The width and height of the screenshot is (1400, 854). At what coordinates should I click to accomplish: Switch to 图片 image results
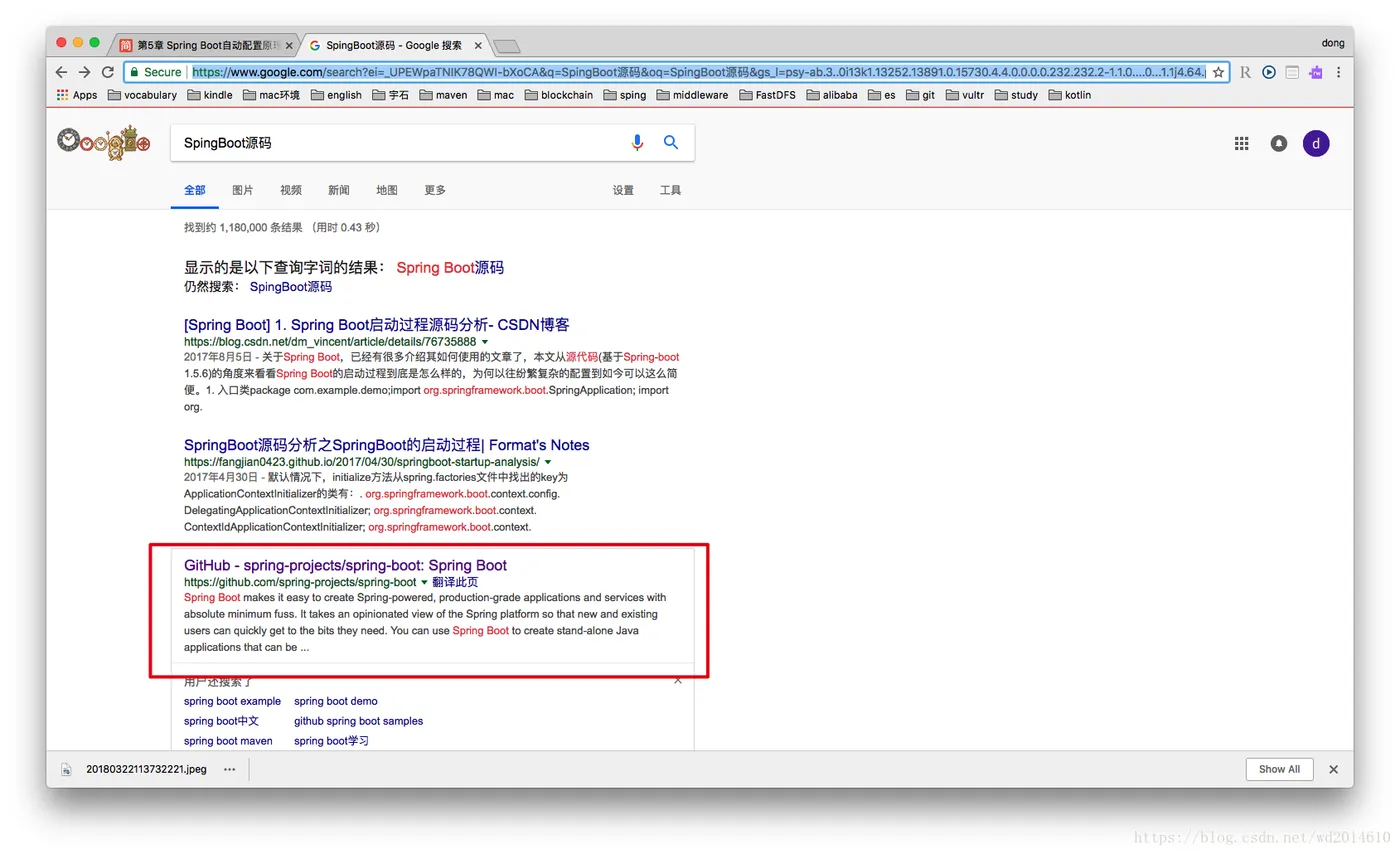pos(243,190)
